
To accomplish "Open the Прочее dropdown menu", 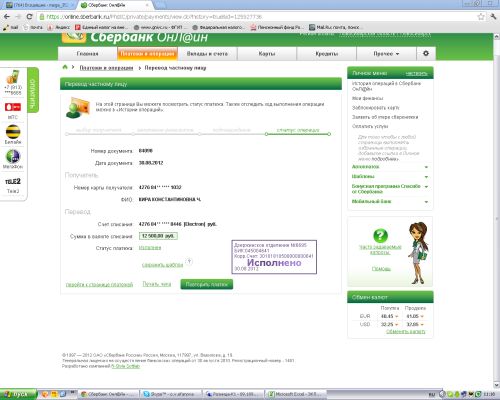I will (x=386, y=53).
